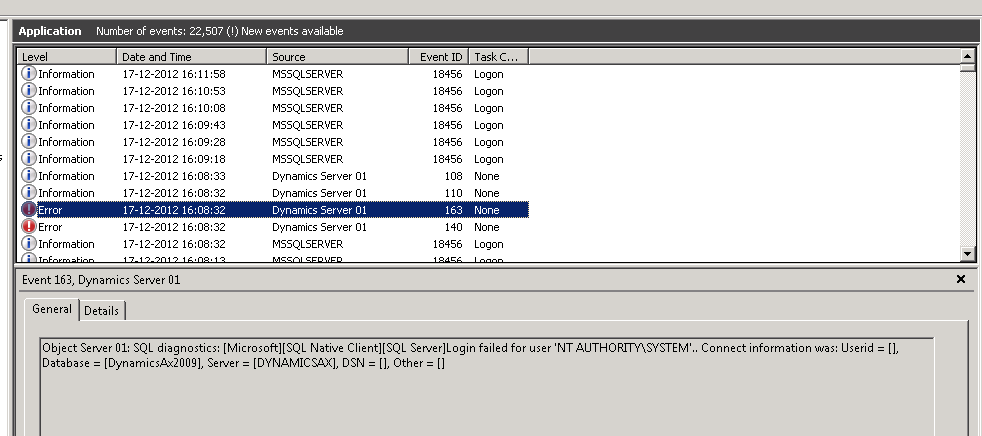Select timestamp 17-12-2012 16:09:28

(x=173, y=142)
